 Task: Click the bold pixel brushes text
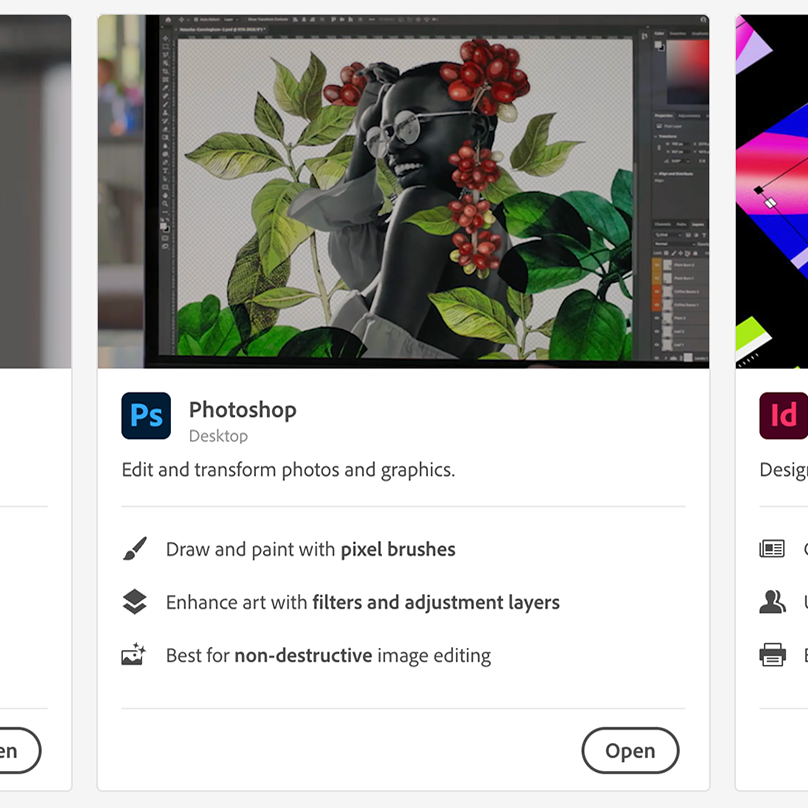tap(398, 549)
